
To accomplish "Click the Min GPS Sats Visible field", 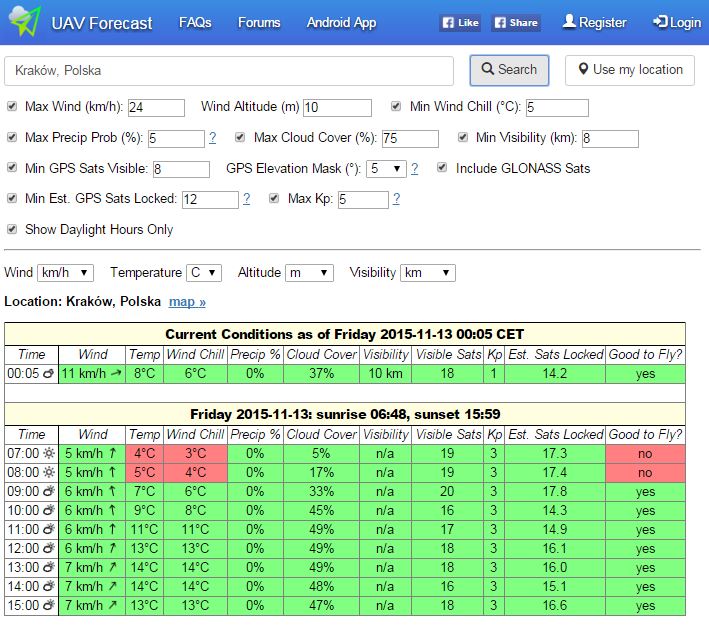I will 181,169.
